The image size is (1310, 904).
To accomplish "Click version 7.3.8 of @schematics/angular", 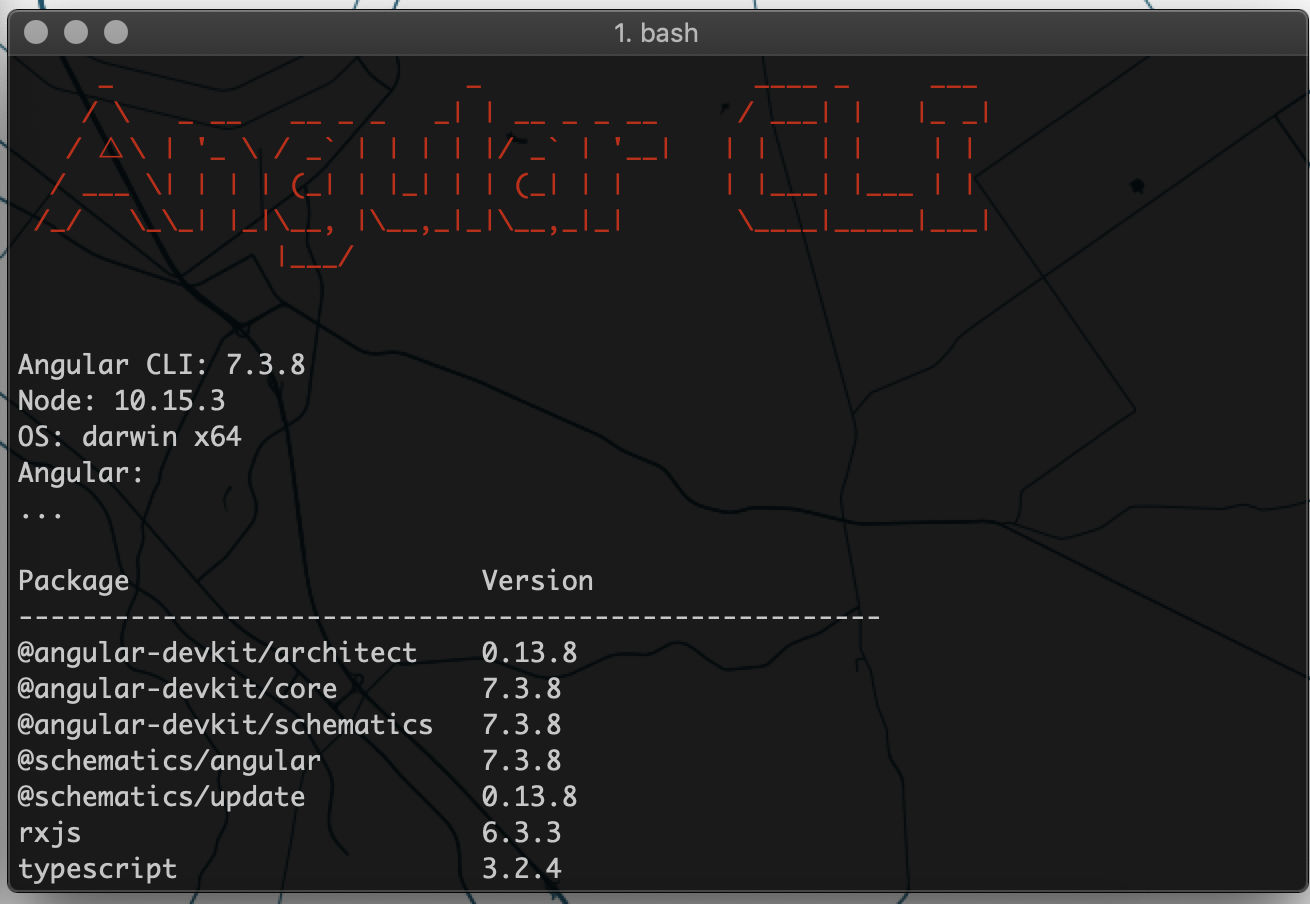I will click(x=522, y=761).
